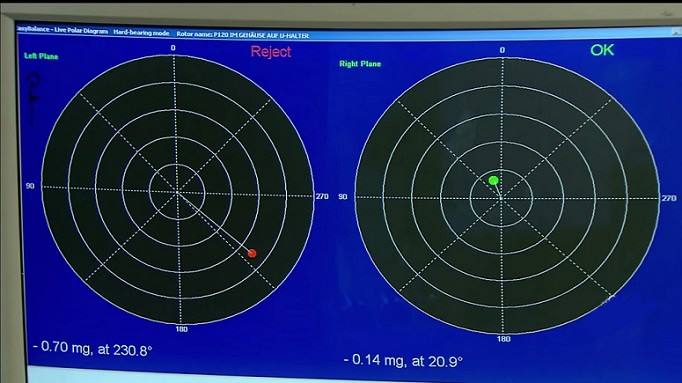Click the -0.70 mg at 230.8° readout
The height and width of the screenshot is (383, 682).
(93, 349)
